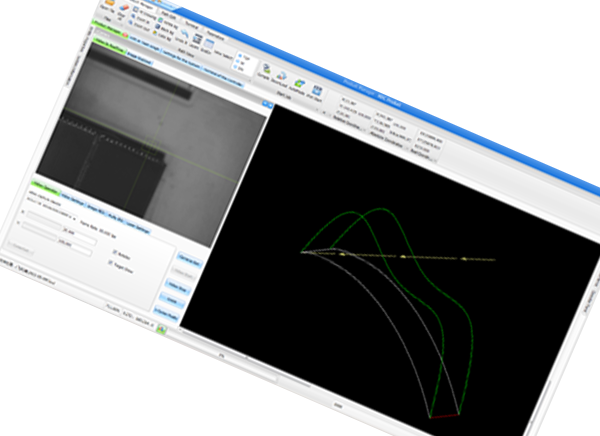Open the Image ROI tab below the video
The height and width of the screenshot is (436, 600).
coord(96,209)
